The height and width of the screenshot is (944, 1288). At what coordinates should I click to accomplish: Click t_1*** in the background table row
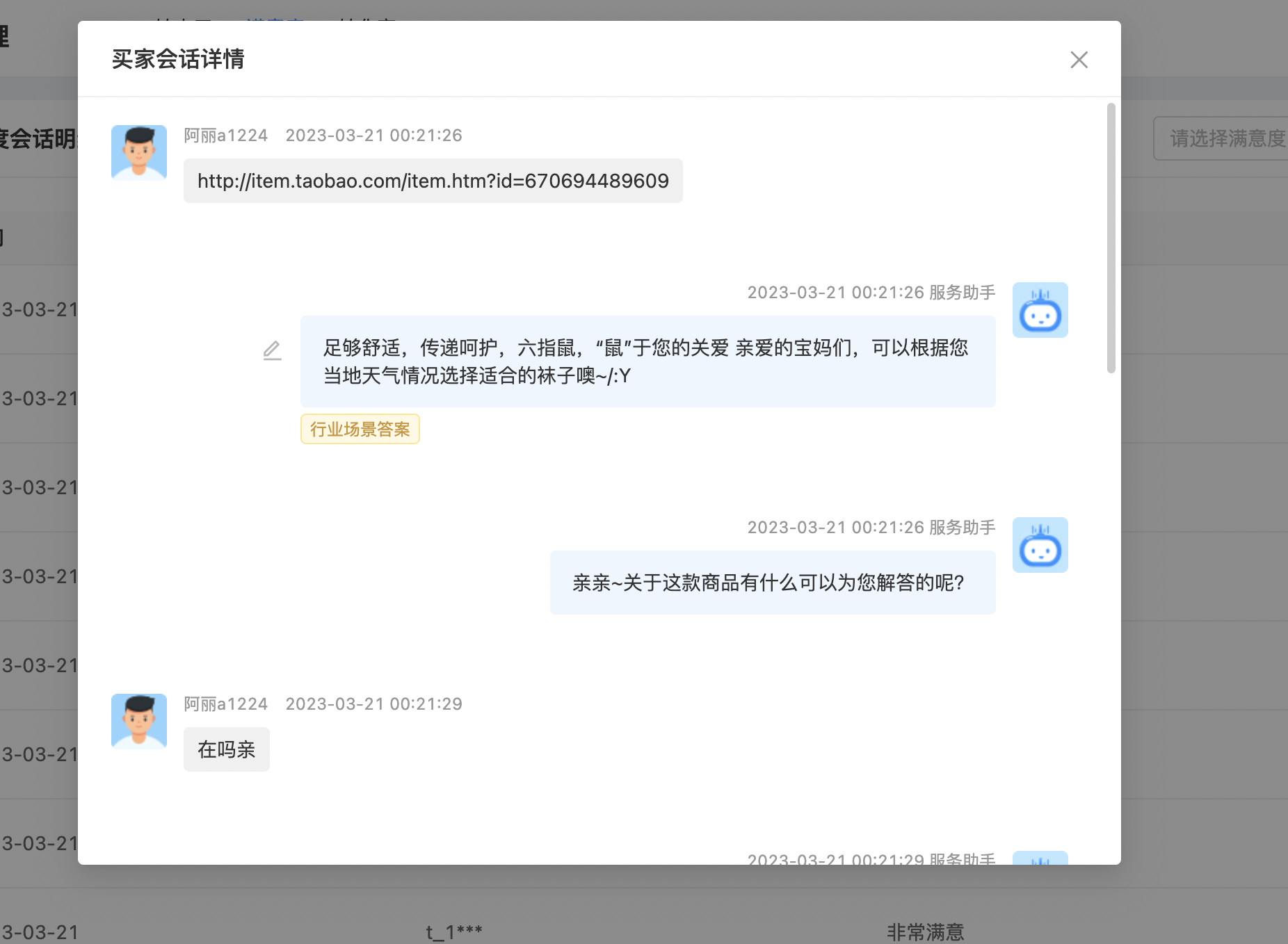click(x=454, y=932)
